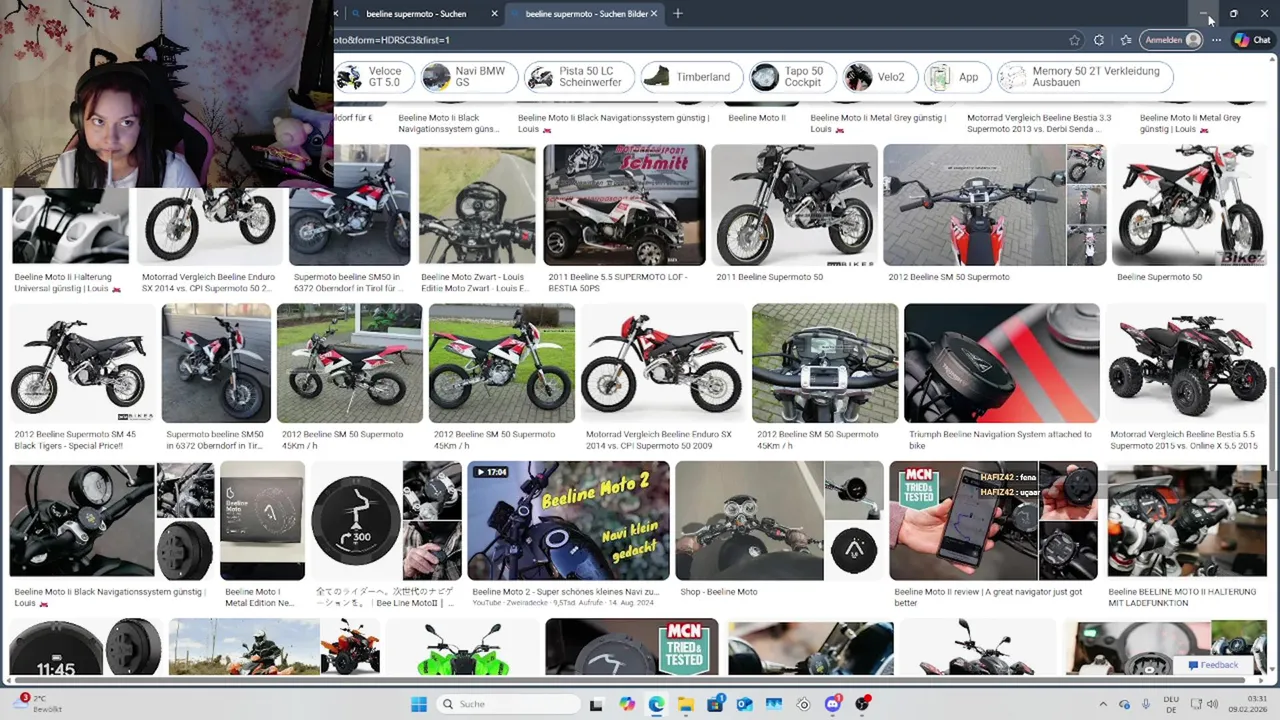The width and height of the screenshot is (1280, 720).
Task: Open '2011 Beeline Supermoto 50' image
Action: coord(794,205)
